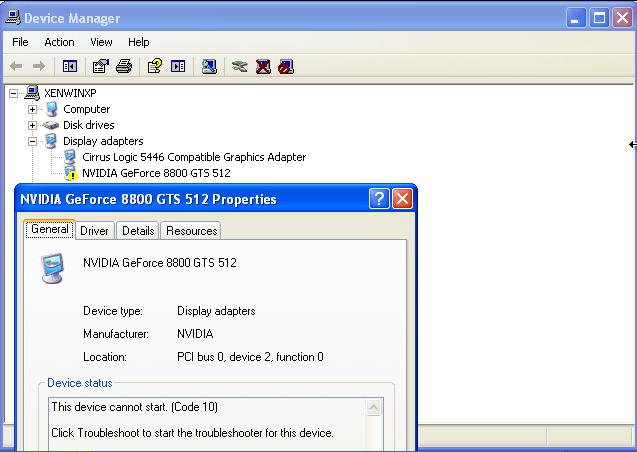Click the Disable device toolbar icon

286,67
